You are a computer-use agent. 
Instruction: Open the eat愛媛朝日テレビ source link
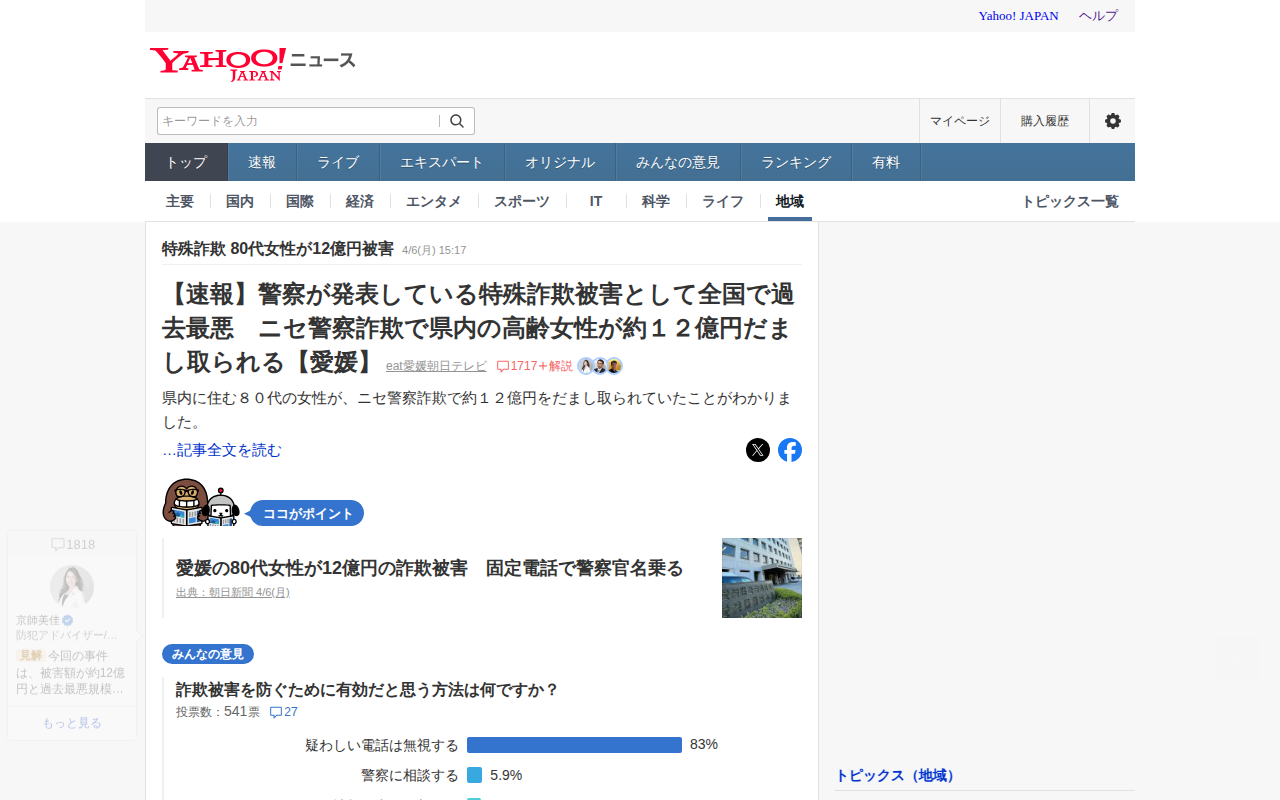(x=436, y=366)
